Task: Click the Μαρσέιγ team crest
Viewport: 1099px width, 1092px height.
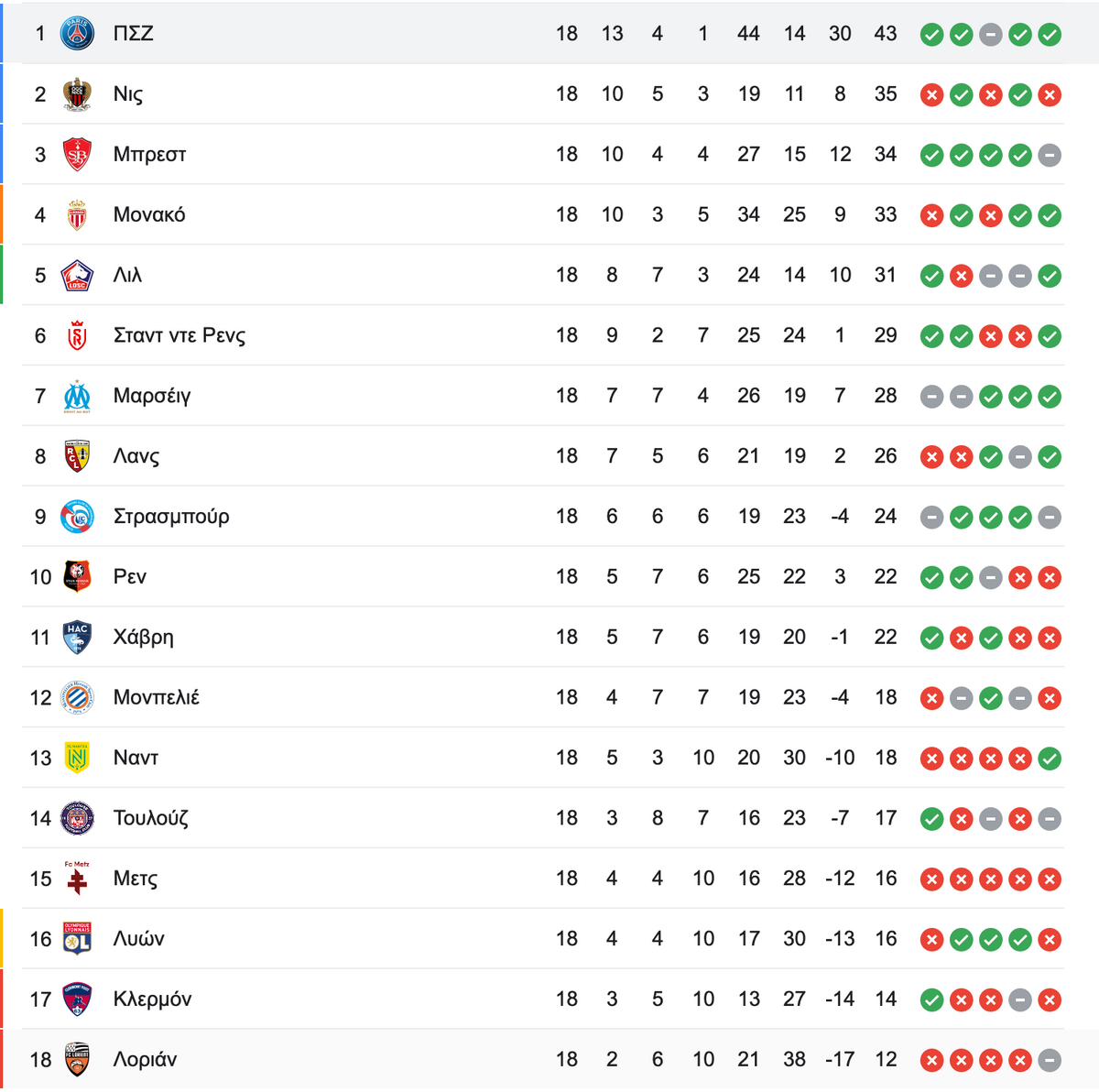Action: click(77, 397)
